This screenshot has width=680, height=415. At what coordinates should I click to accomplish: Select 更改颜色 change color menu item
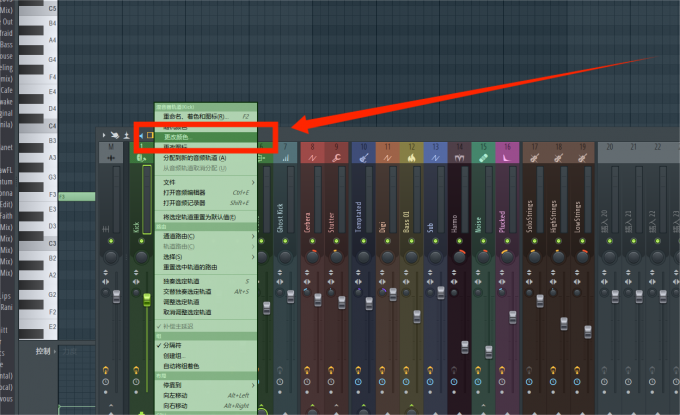pyautogui.click(x=206, y=137)
